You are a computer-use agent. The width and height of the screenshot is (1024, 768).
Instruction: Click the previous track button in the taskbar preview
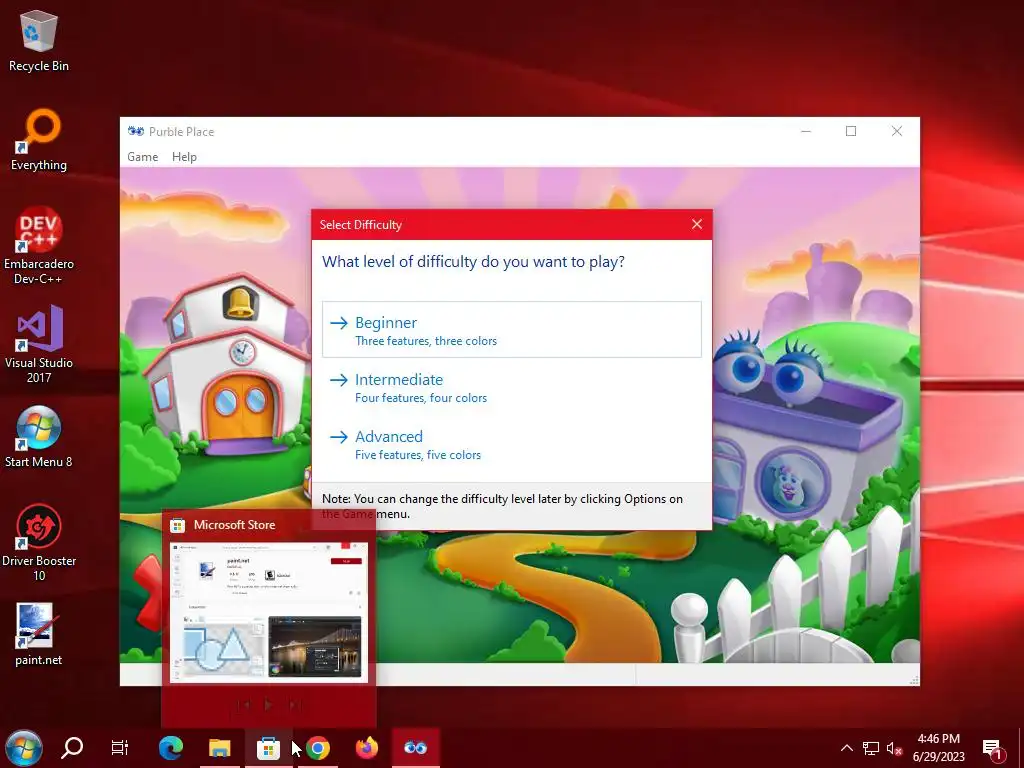click(243, 705)
